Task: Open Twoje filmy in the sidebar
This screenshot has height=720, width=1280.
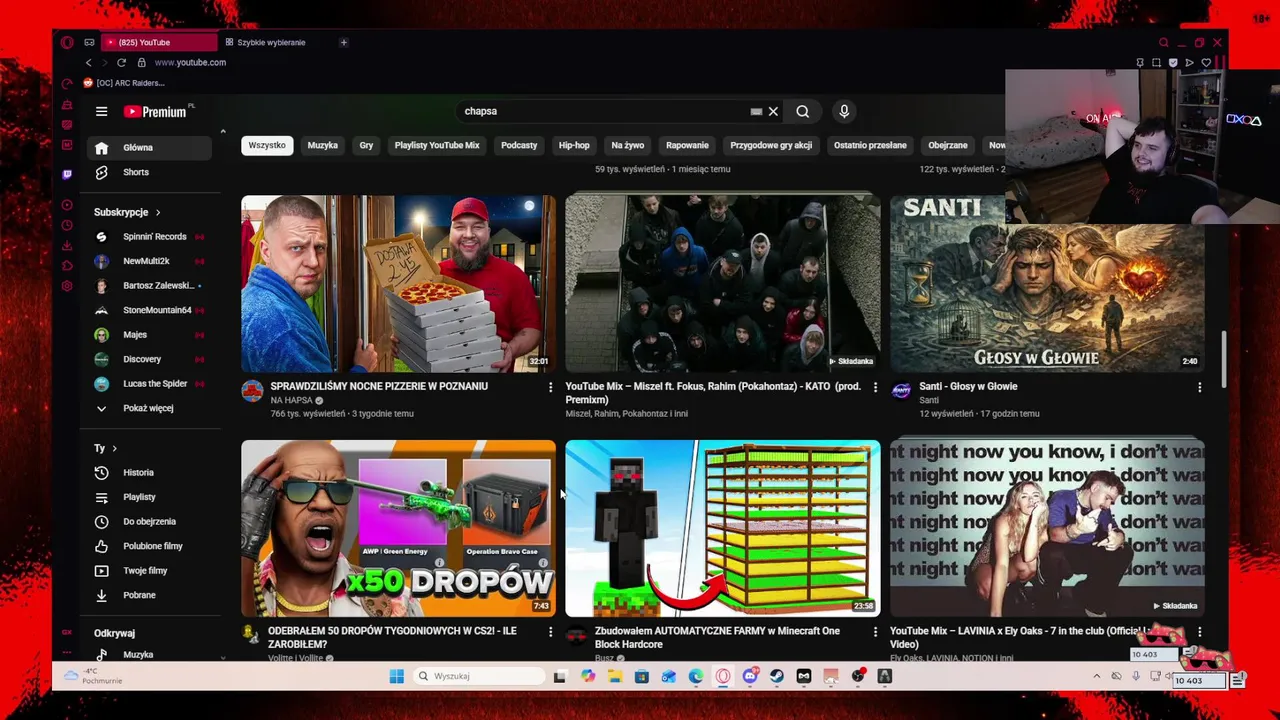Action: [148, 570]
